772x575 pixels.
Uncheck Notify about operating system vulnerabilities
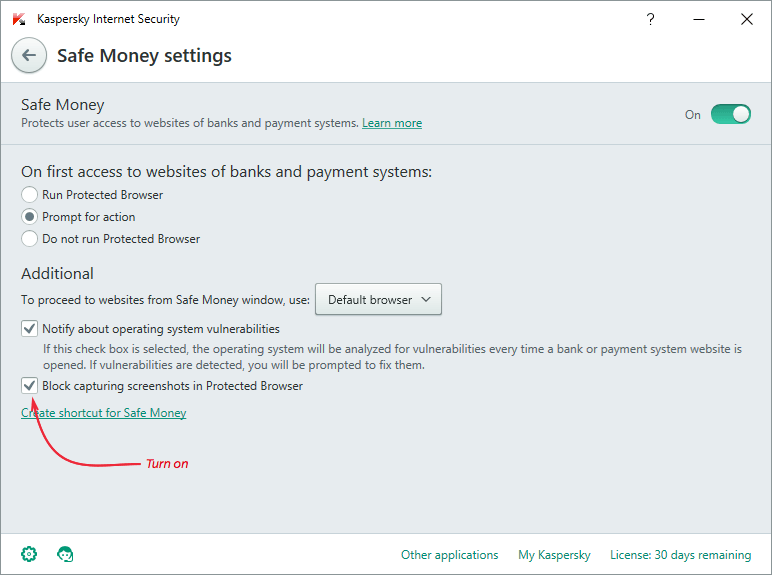[30, 328]
